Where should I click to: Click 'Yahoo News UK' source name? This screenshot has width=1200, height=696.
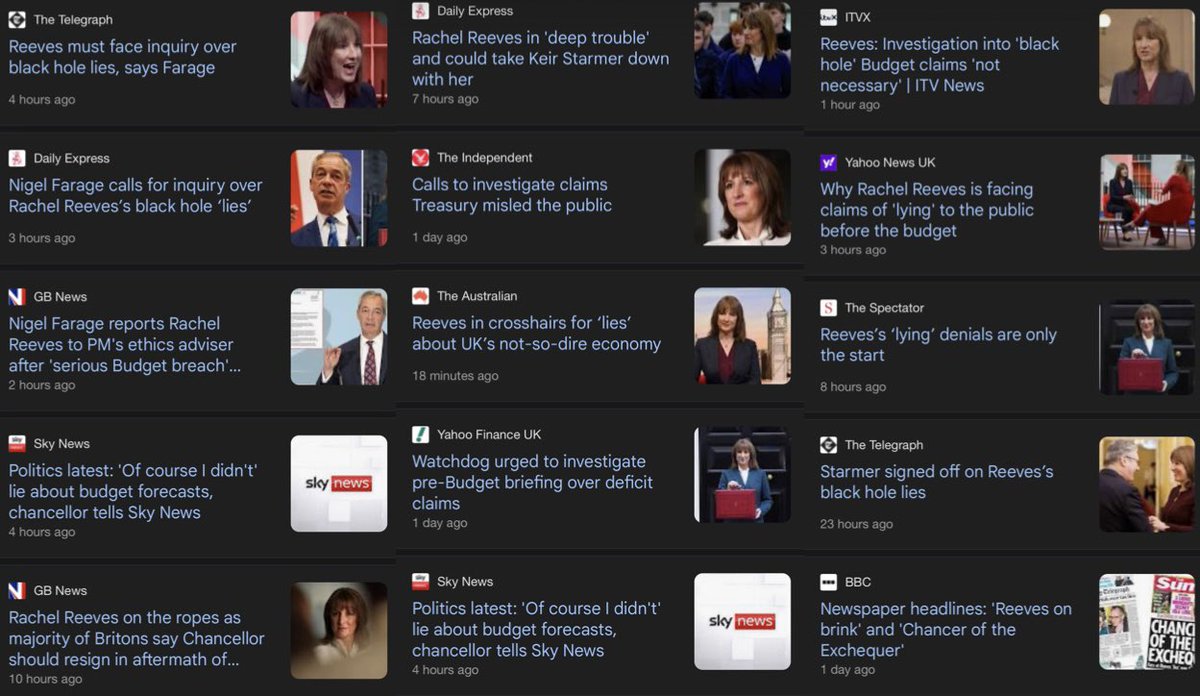coord(890,162)
